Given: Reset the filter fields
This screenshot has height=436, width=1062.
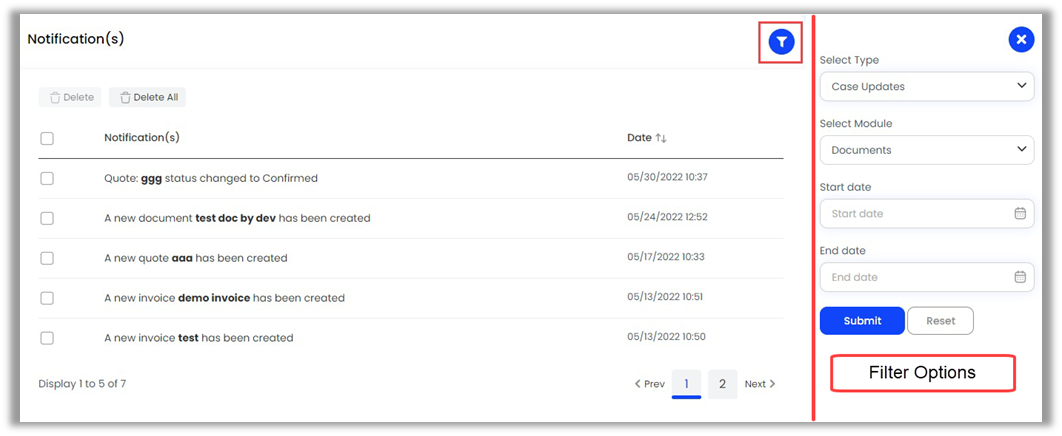Looking at the screenshot, I should [940, 321].
